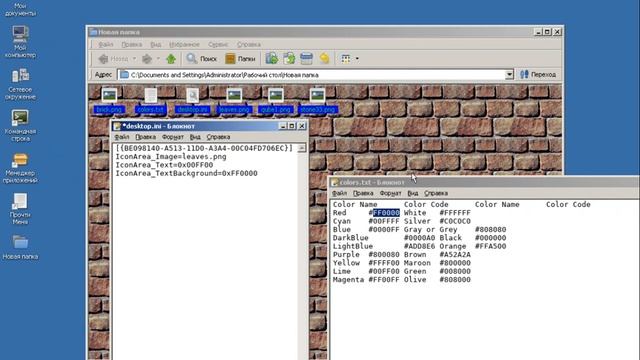Image resolution: width=640 pixels, height=360 pixels.
Task: Open the Forward button history dropdown
Action: (x=158, y=59)
